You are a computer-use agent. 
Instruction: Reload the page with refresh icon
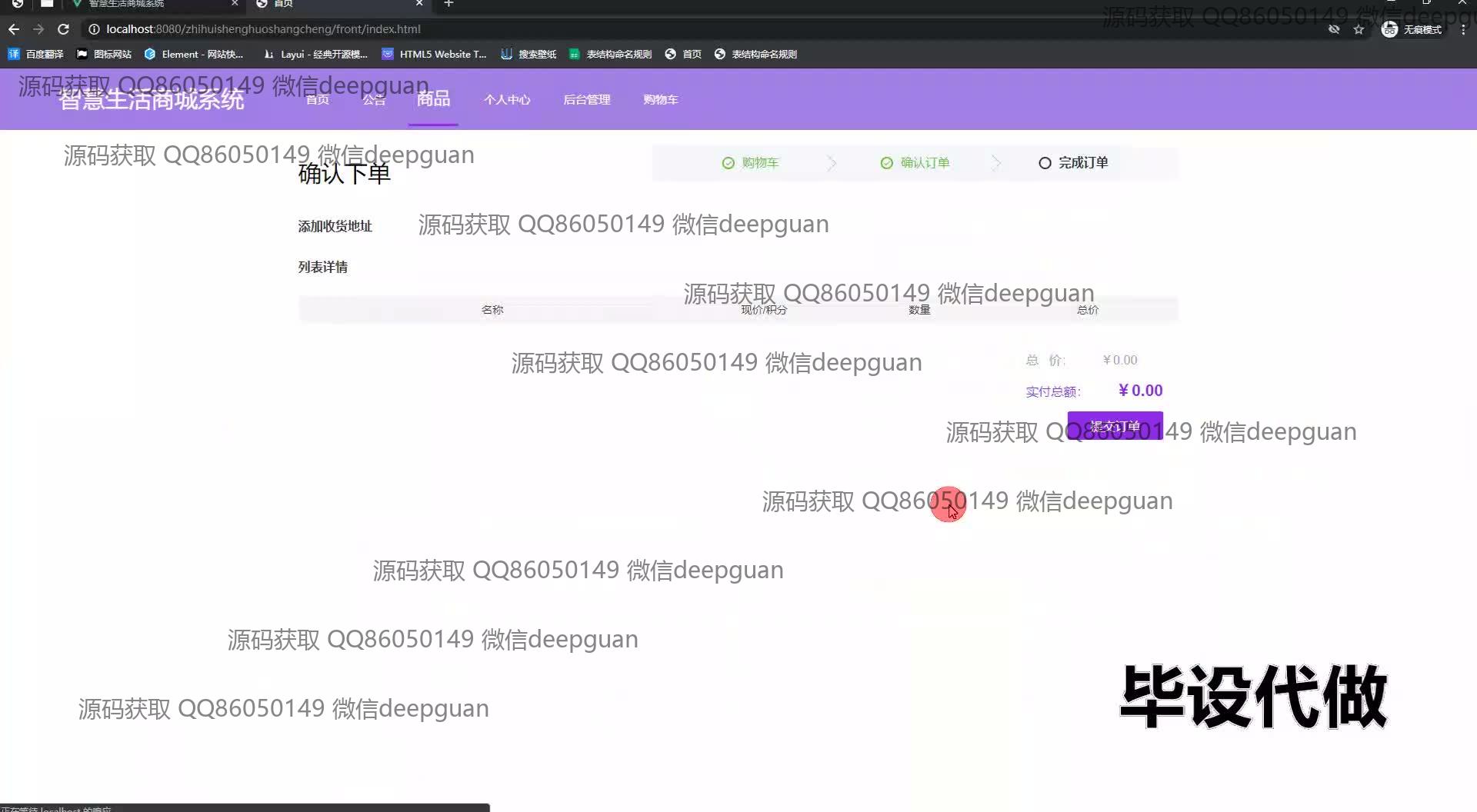click(64, 29)
